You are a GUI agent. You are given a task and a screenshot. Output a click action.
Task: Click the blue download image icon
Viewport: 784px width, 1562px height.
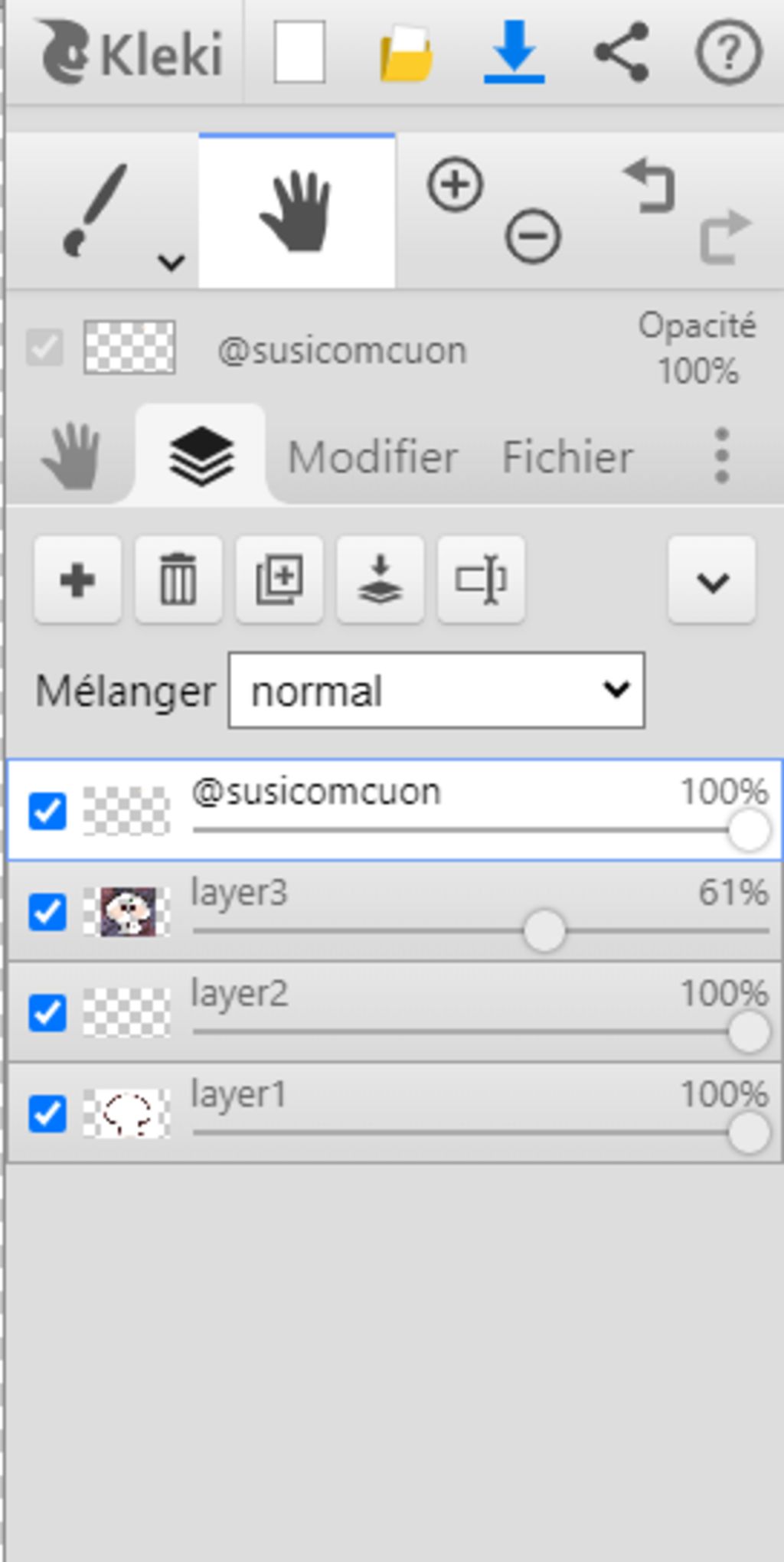[x=514, y=52]
